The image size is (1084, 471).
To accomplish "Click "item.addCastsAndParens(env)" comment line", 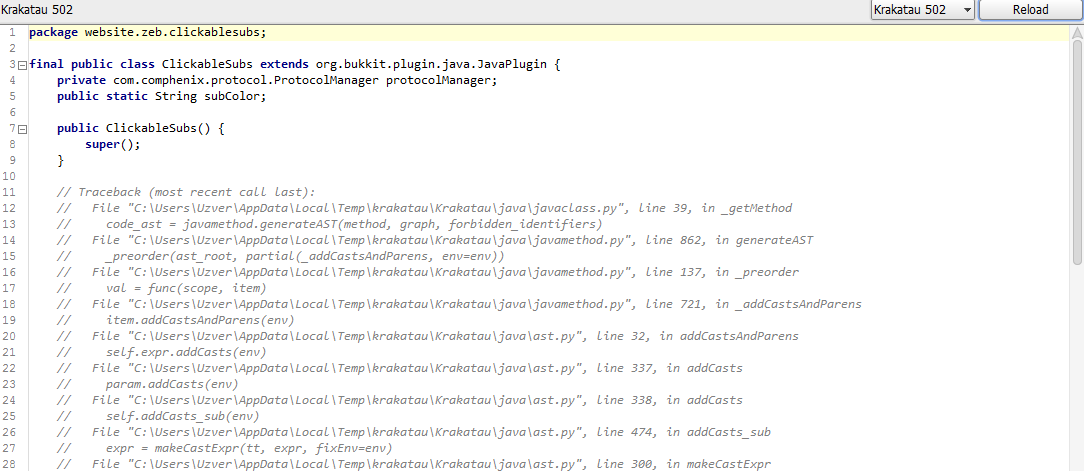I will [176, 320].
